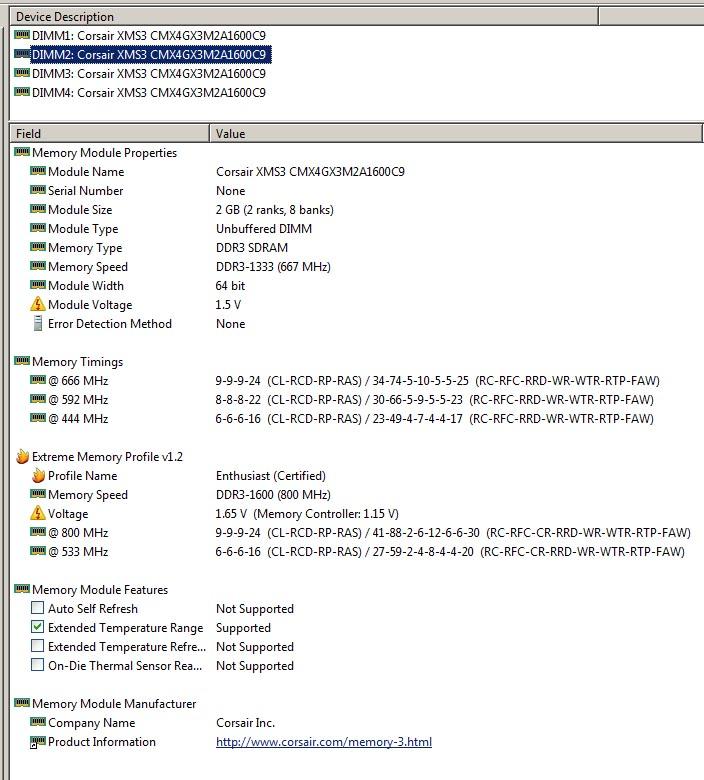
Task: Click the @ 800 MHz row icon
Action: [x=38, y=532]
